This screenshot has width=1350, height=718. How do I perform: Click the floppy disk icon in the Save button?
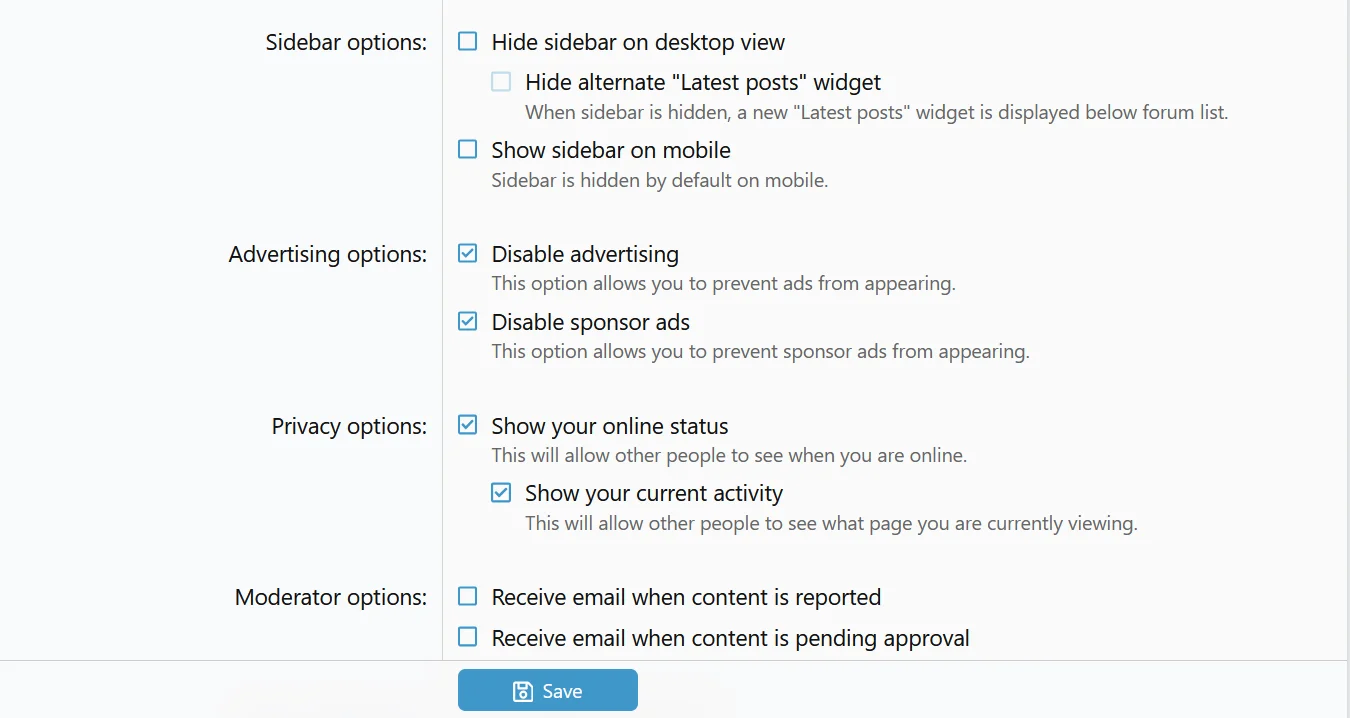point(522,691)
